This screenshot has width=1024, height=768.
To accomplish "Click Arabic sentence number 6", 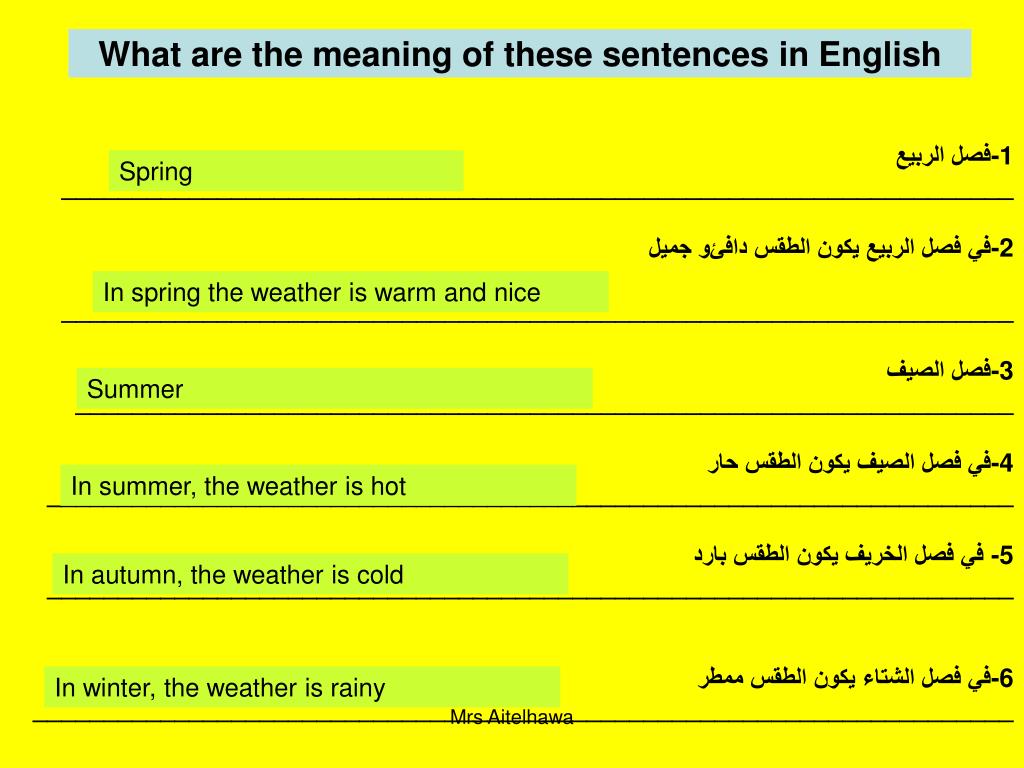I will [x=856, y=677].
